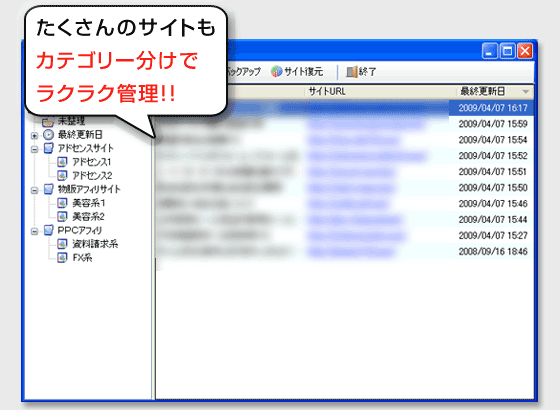Collapse the アドセンスサイト tree node
This screenshot has width=560, height=410.
pyautogui.click(x=34, y=149)
